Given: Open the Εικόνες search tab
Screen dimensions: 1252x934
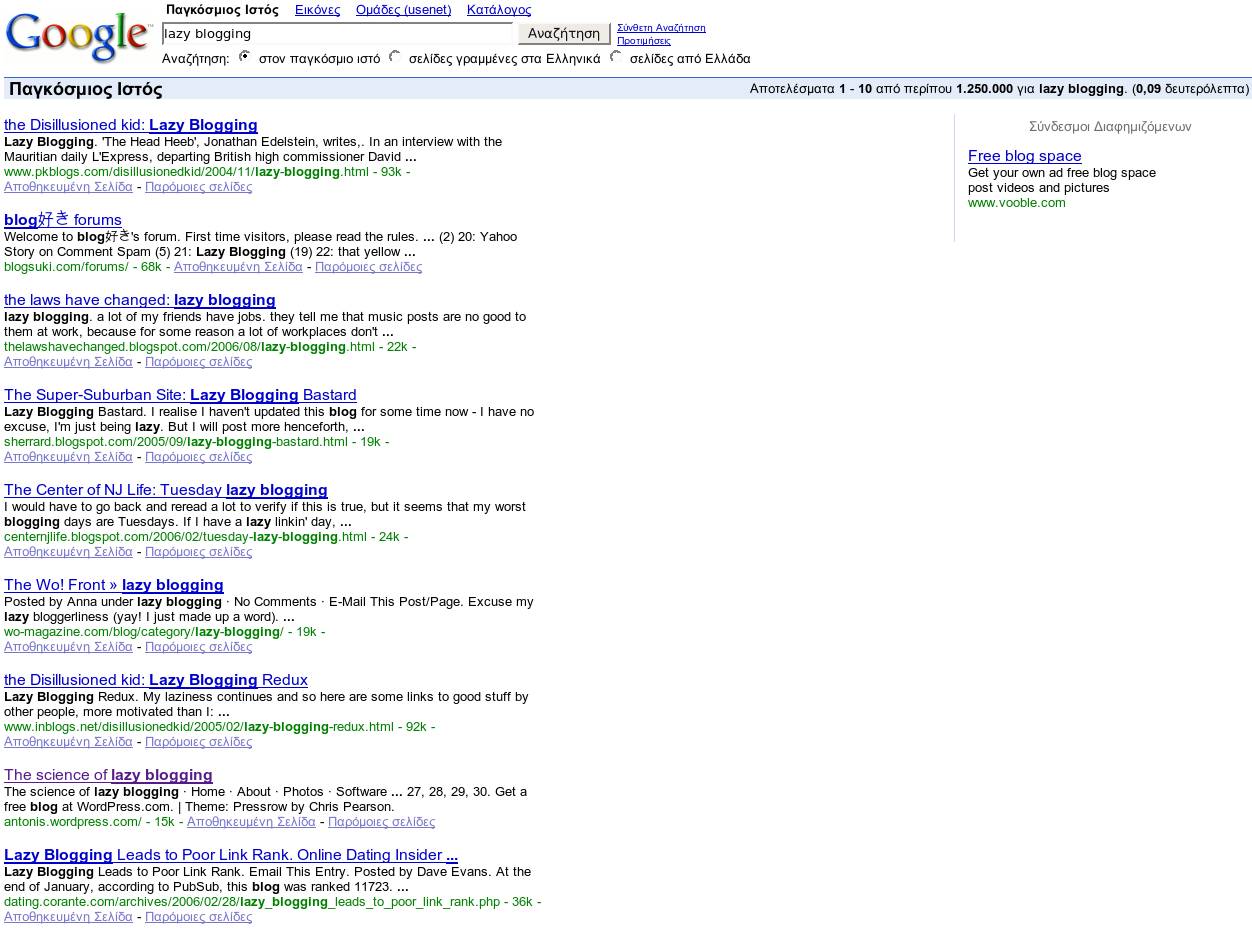Looking at the screenshot, I should 315,10.
